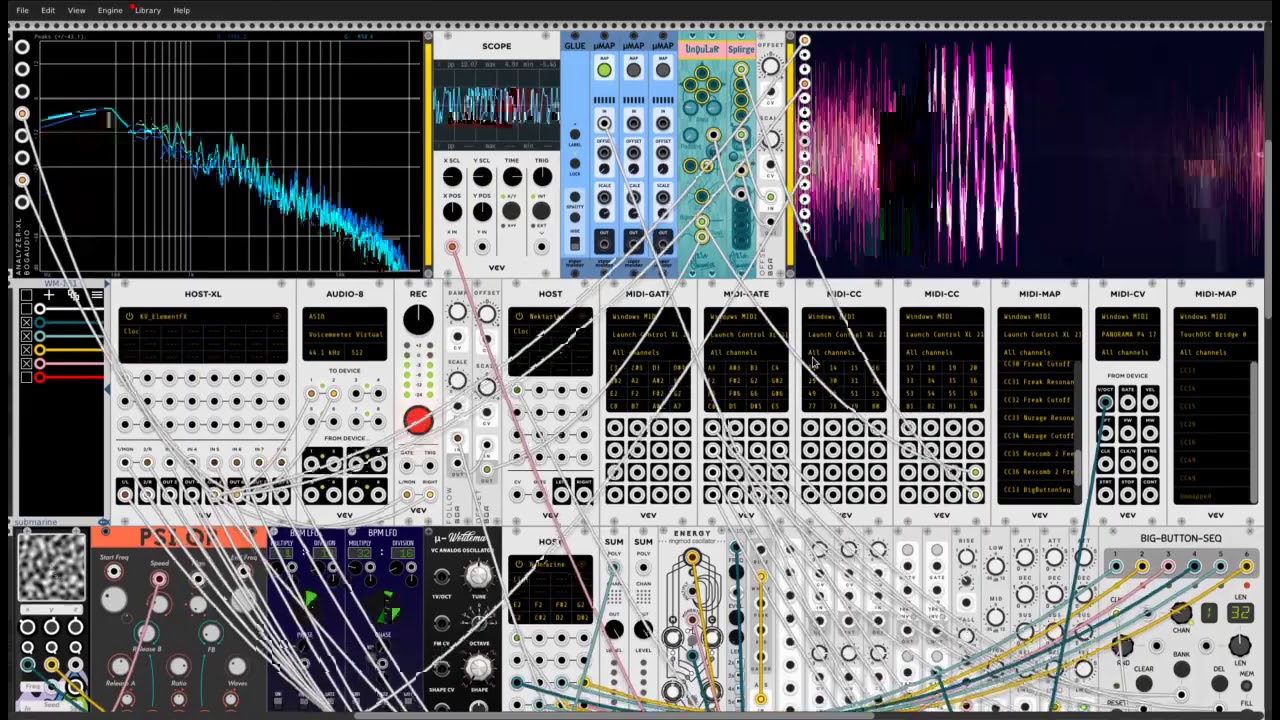1280x720 pixels.
Task: Open the PANORAMA P4 device dropdown in MIDI-CV
Action: [x=1127, y=334]
